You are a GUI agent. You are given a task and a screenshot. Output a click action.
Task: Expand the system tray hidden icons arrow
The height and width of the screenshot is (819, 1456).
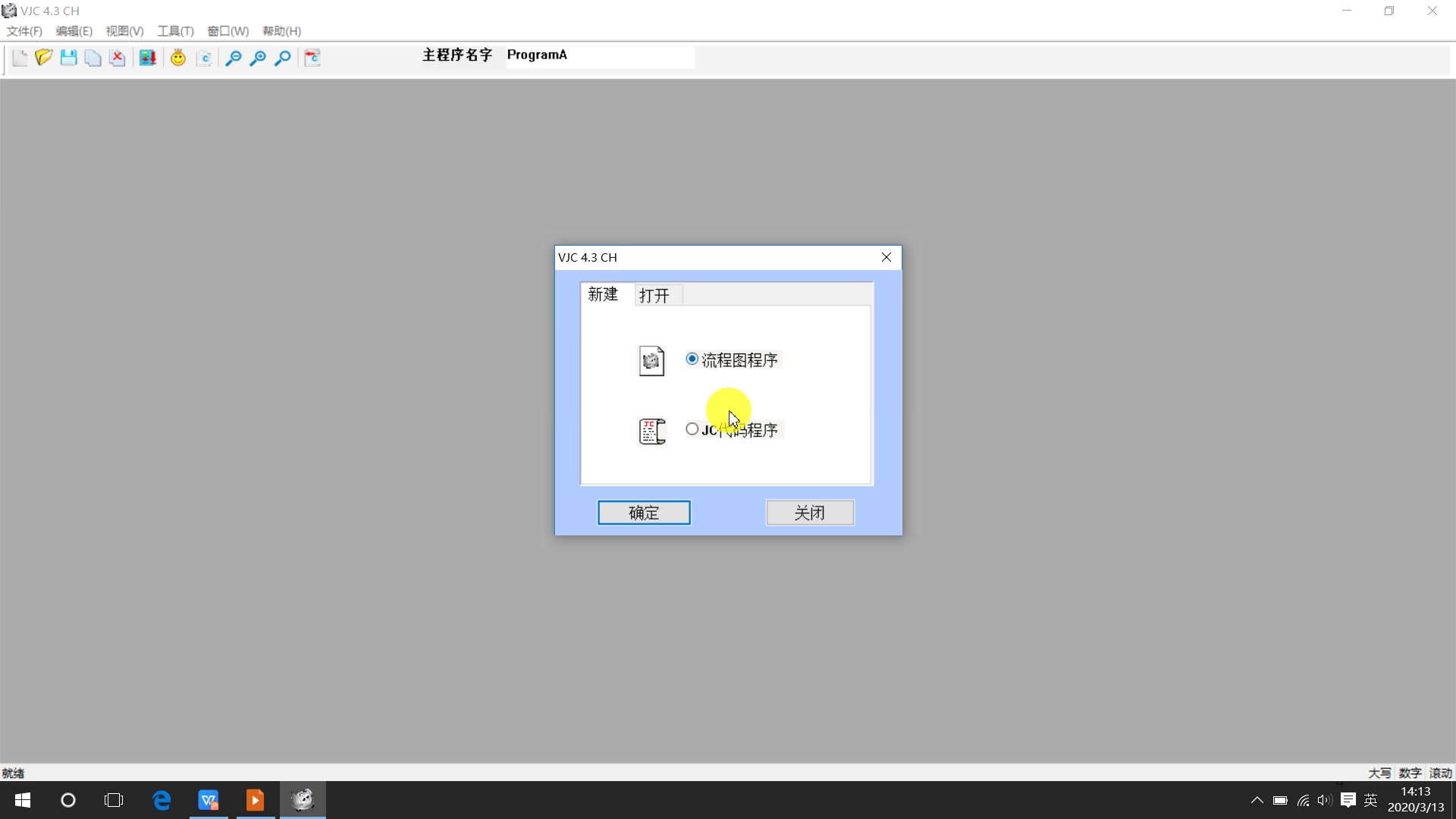[x=1257, y=800]
